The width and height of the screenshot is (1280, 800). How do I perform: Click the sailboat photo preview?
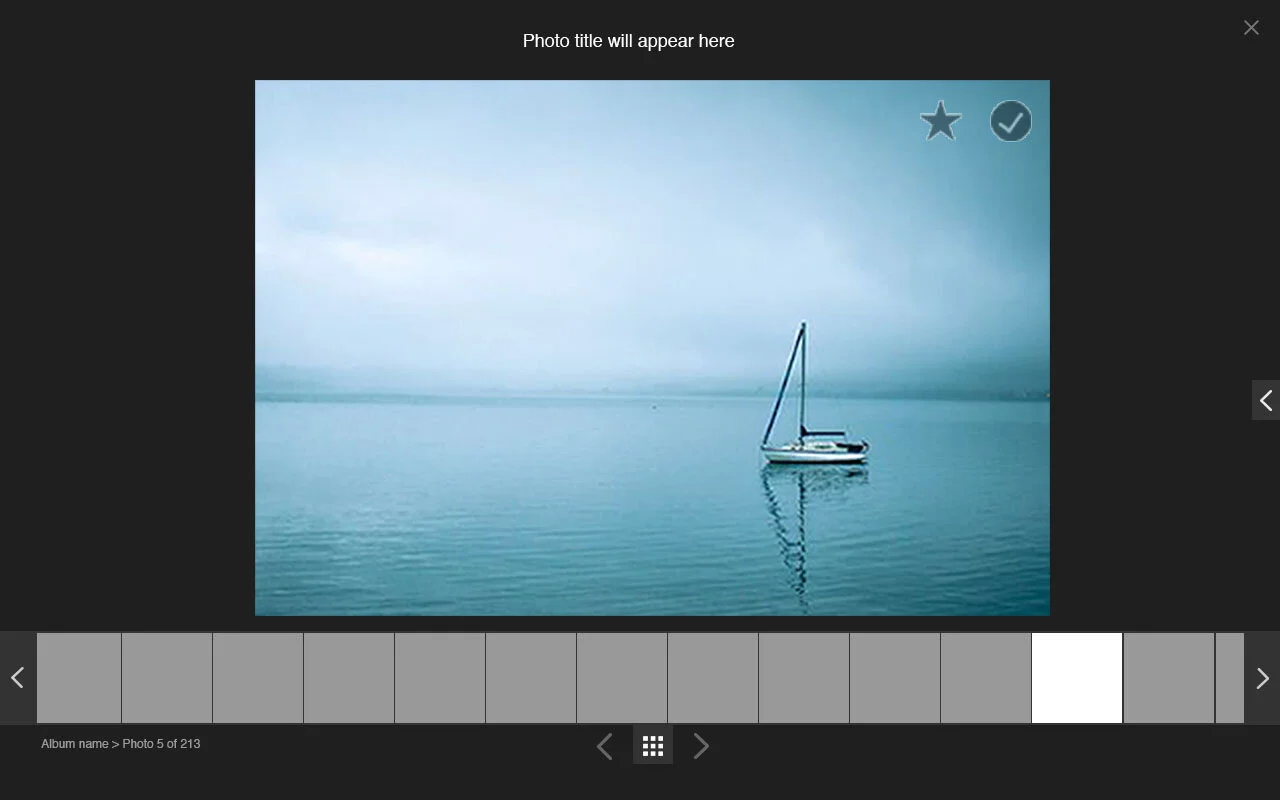(652, 348)
